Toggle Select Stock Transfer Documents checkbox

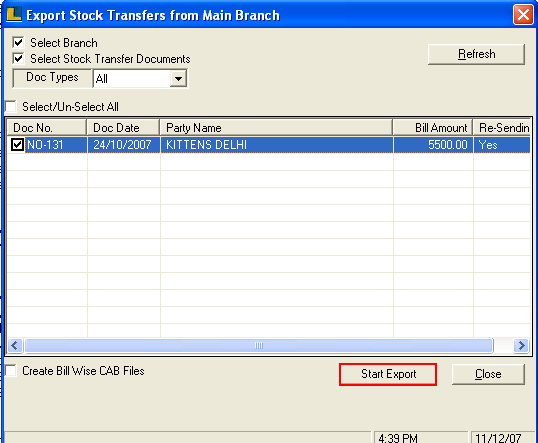pos(18,58)
